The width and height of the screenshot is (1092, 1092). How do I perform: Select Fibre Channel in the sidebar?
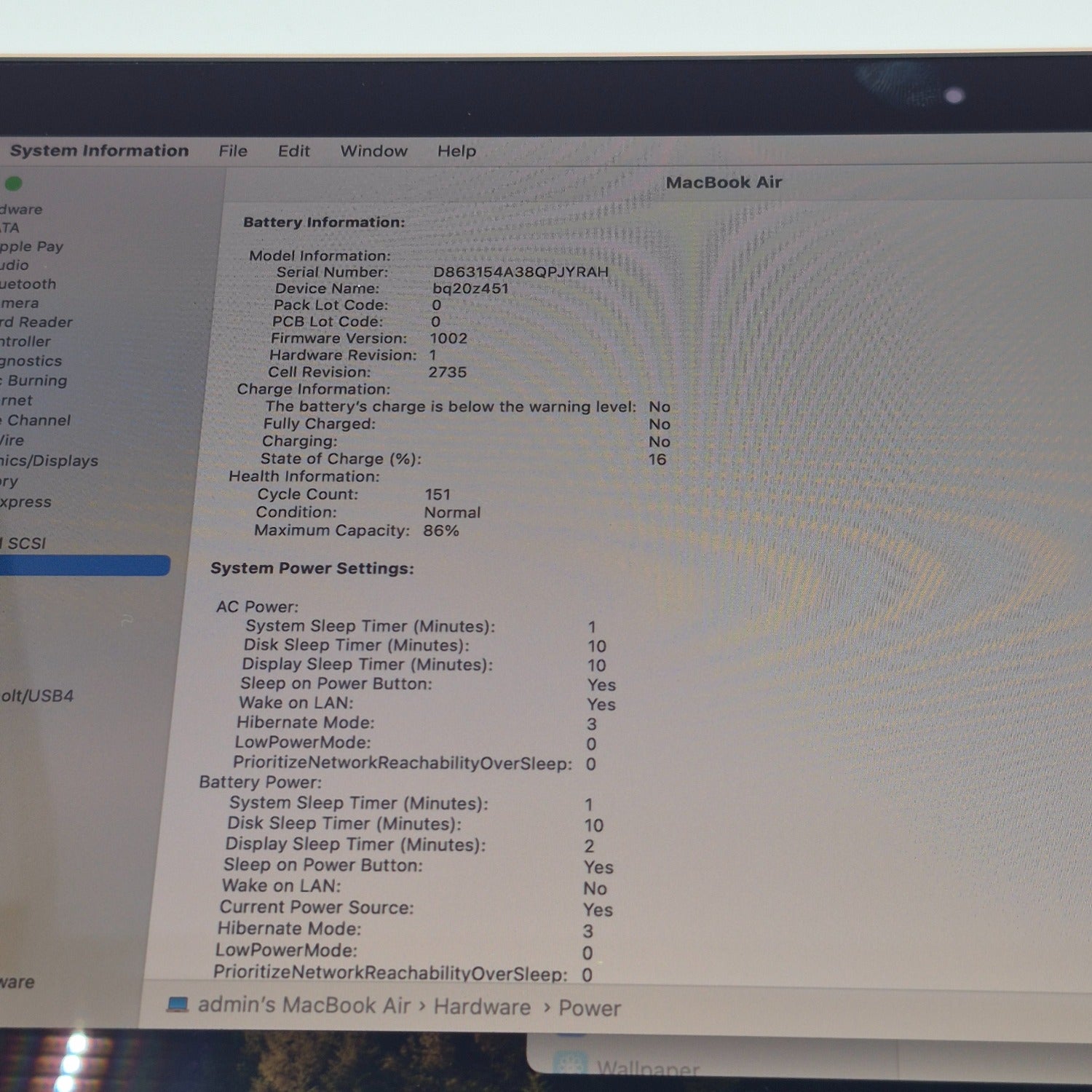36,420
